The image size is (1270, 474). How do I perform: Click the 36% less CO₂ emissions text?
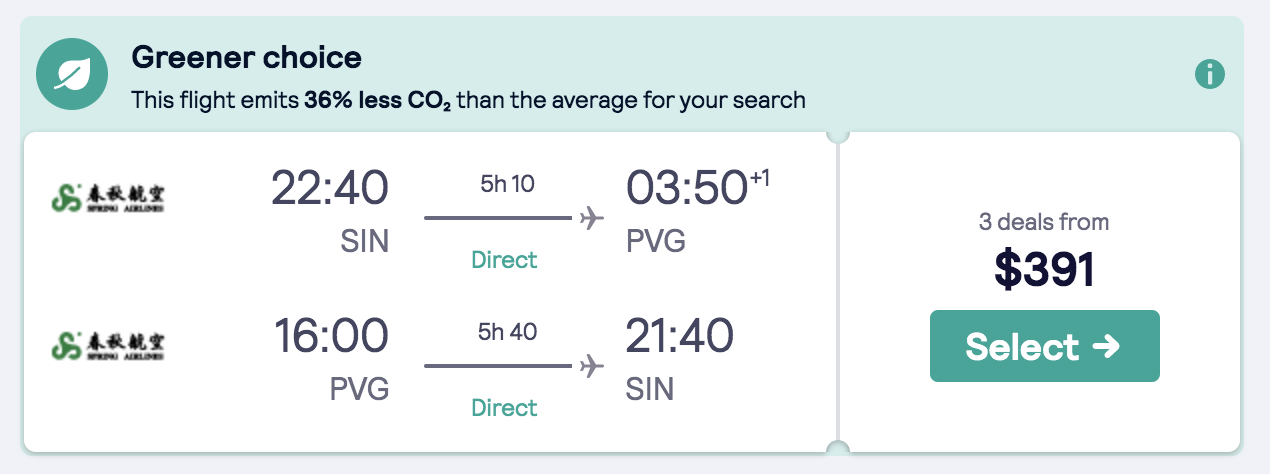pyautogui.click(x=377, y=101)
